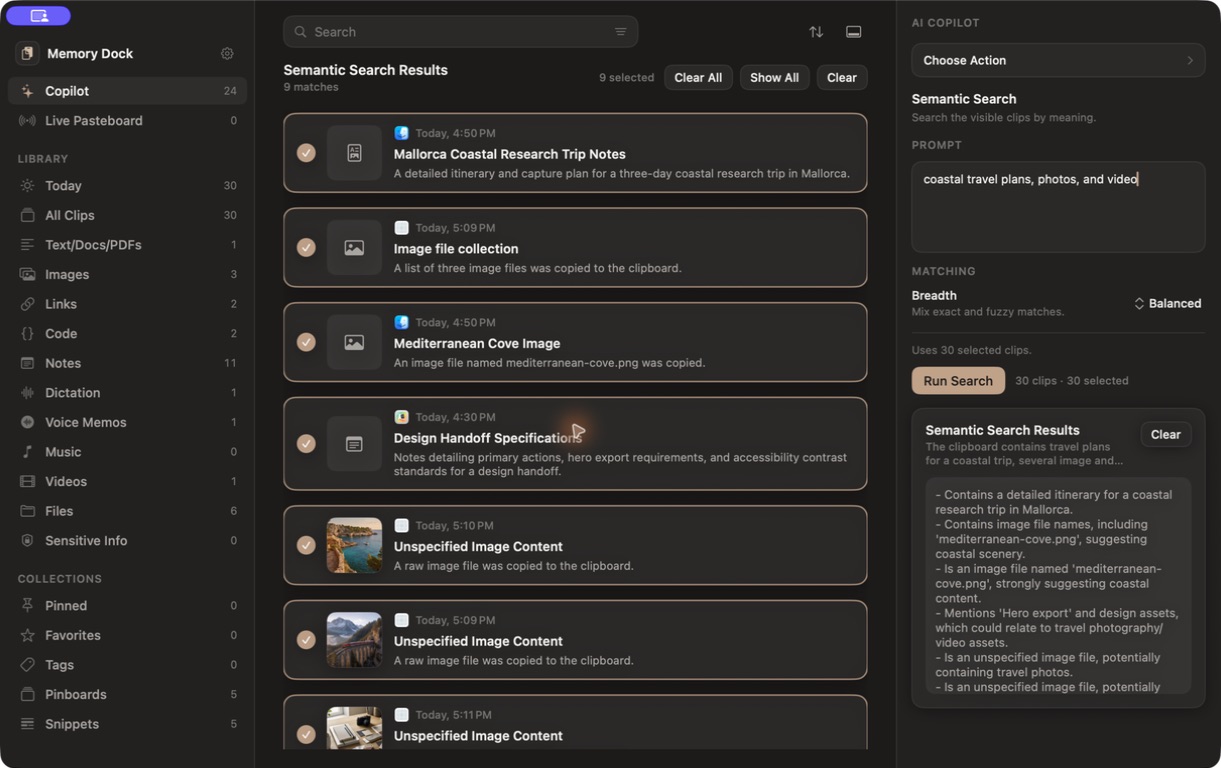
Task: Change the Breadth Balanced setting
Action: tap(1167, 304)
